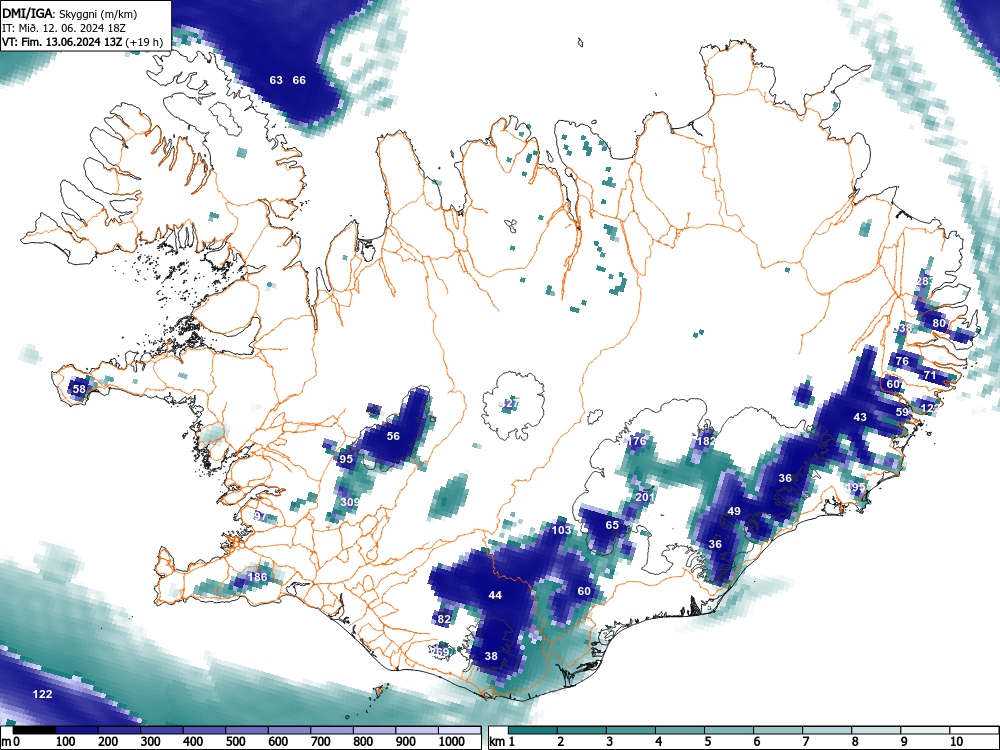Click the visibility value 49
The width and height of the screenshot is (1000, 750).
[734, 511]
